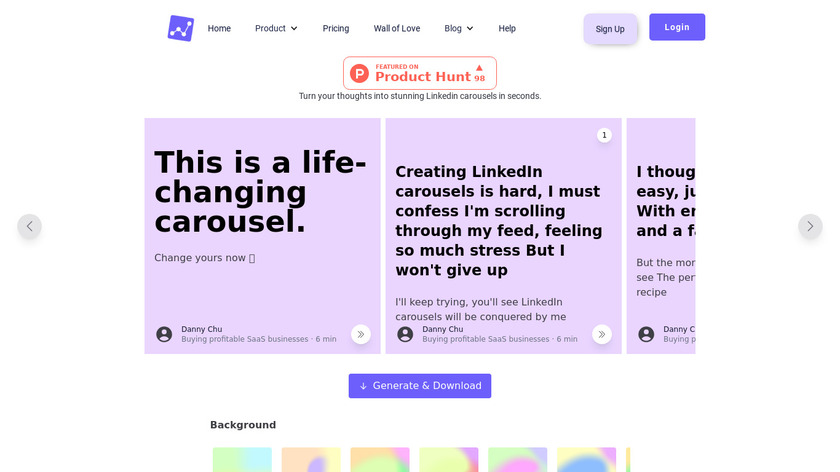Viewport: 840px width, 472px height.
Task: Click the Sign Up button
Action: tap(610, 29)
